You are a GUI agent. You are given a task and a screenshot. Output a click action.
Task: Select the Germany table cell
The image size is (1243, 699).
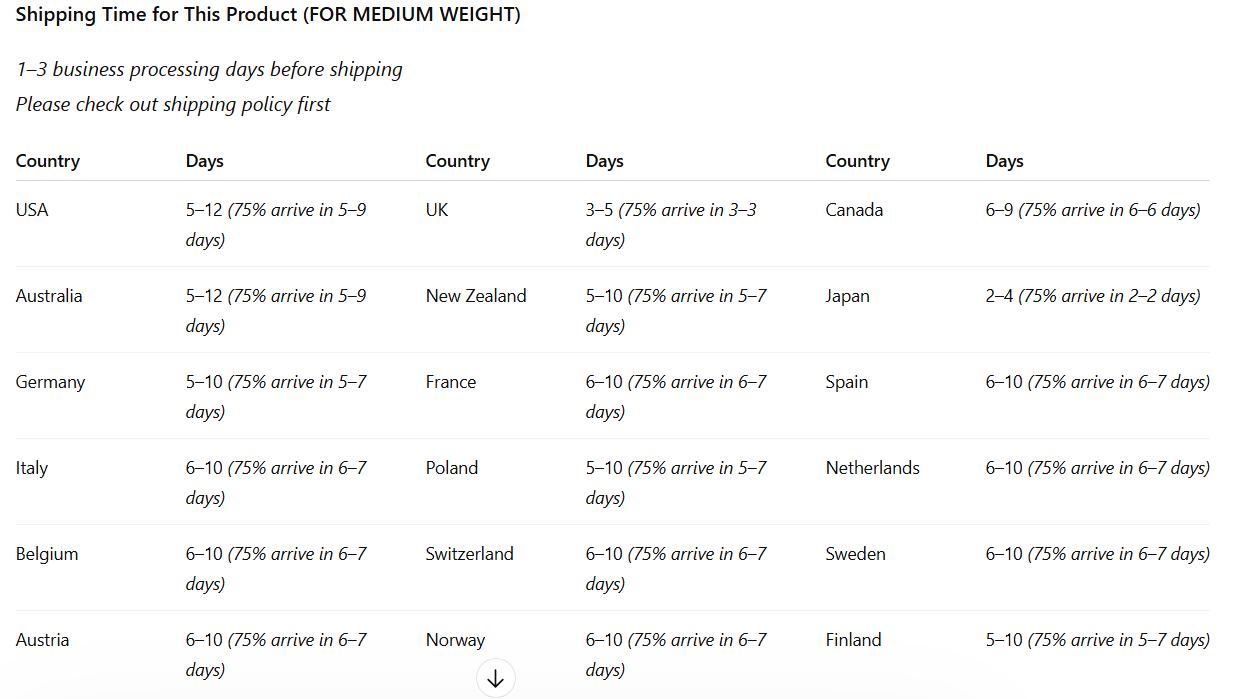[x=50, y=382]
